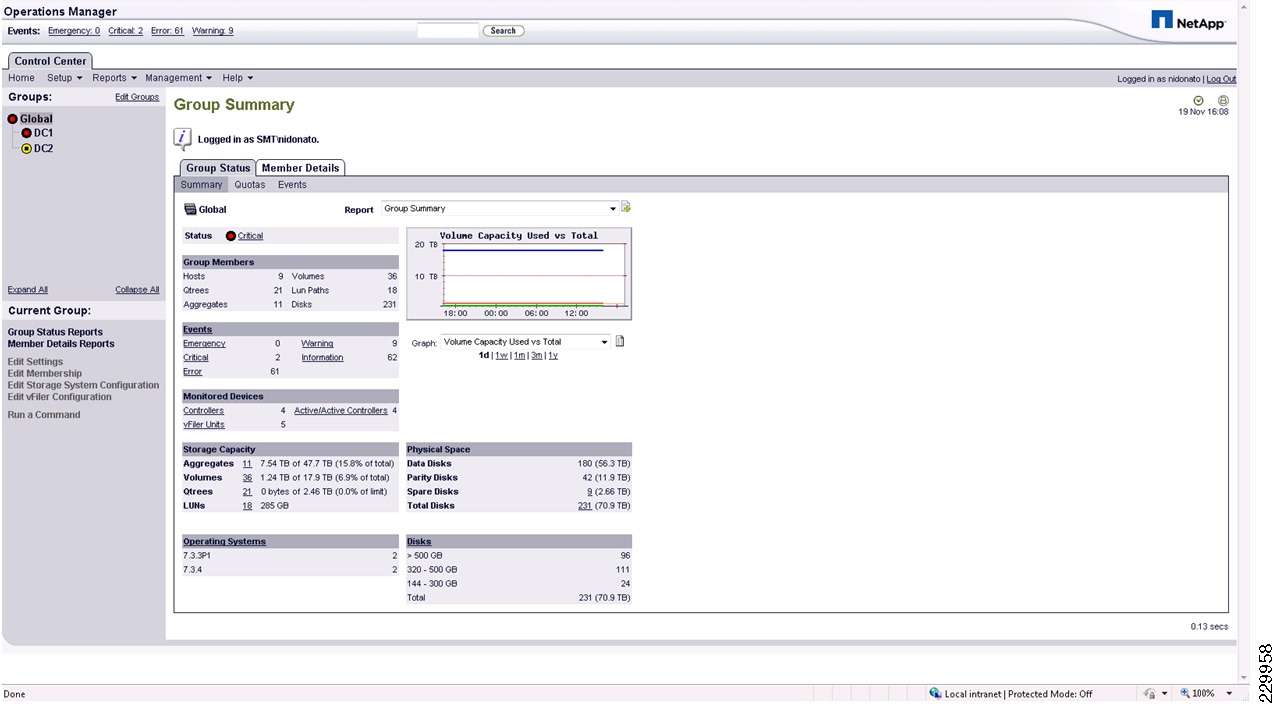The height and width of the screenshot is (704, 1274).
Task: Switch graph range to 3m
Action: click(x=537, y=356)
